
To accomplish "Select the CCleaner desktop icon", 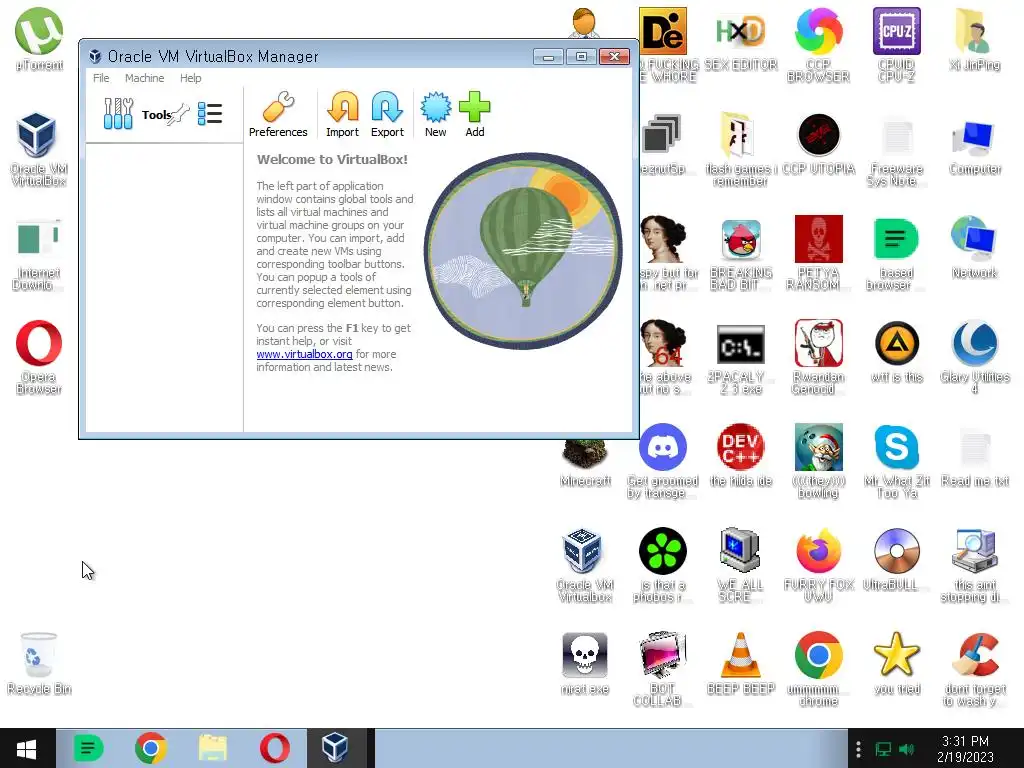I will tap(974, 669).
